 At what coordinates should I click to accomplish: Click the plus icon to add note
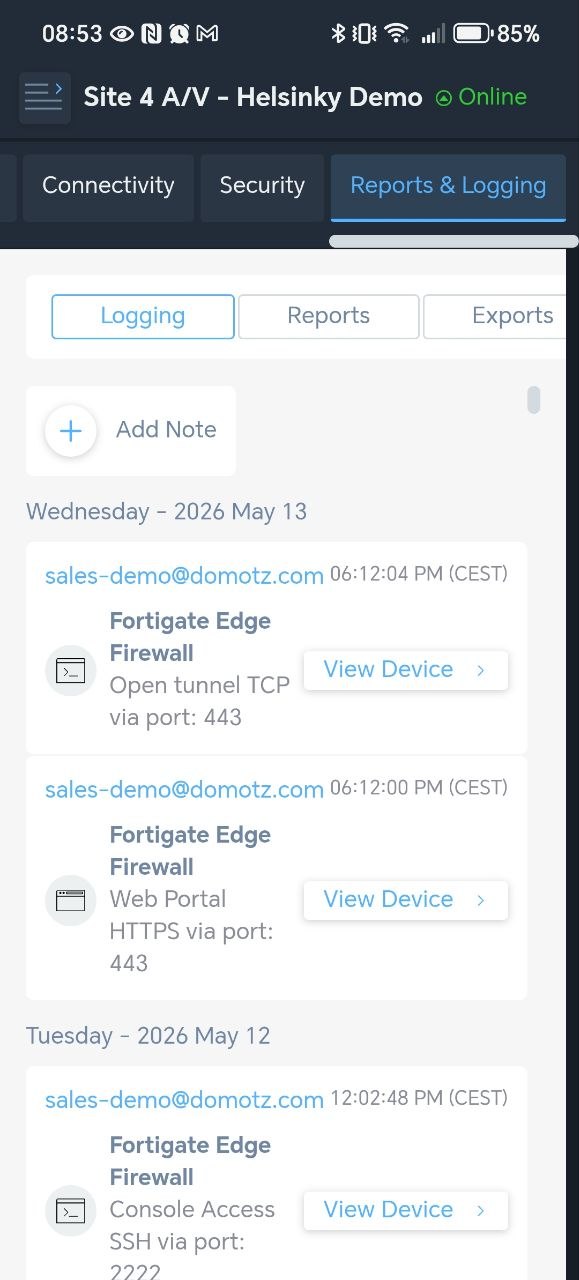point(71,431)
